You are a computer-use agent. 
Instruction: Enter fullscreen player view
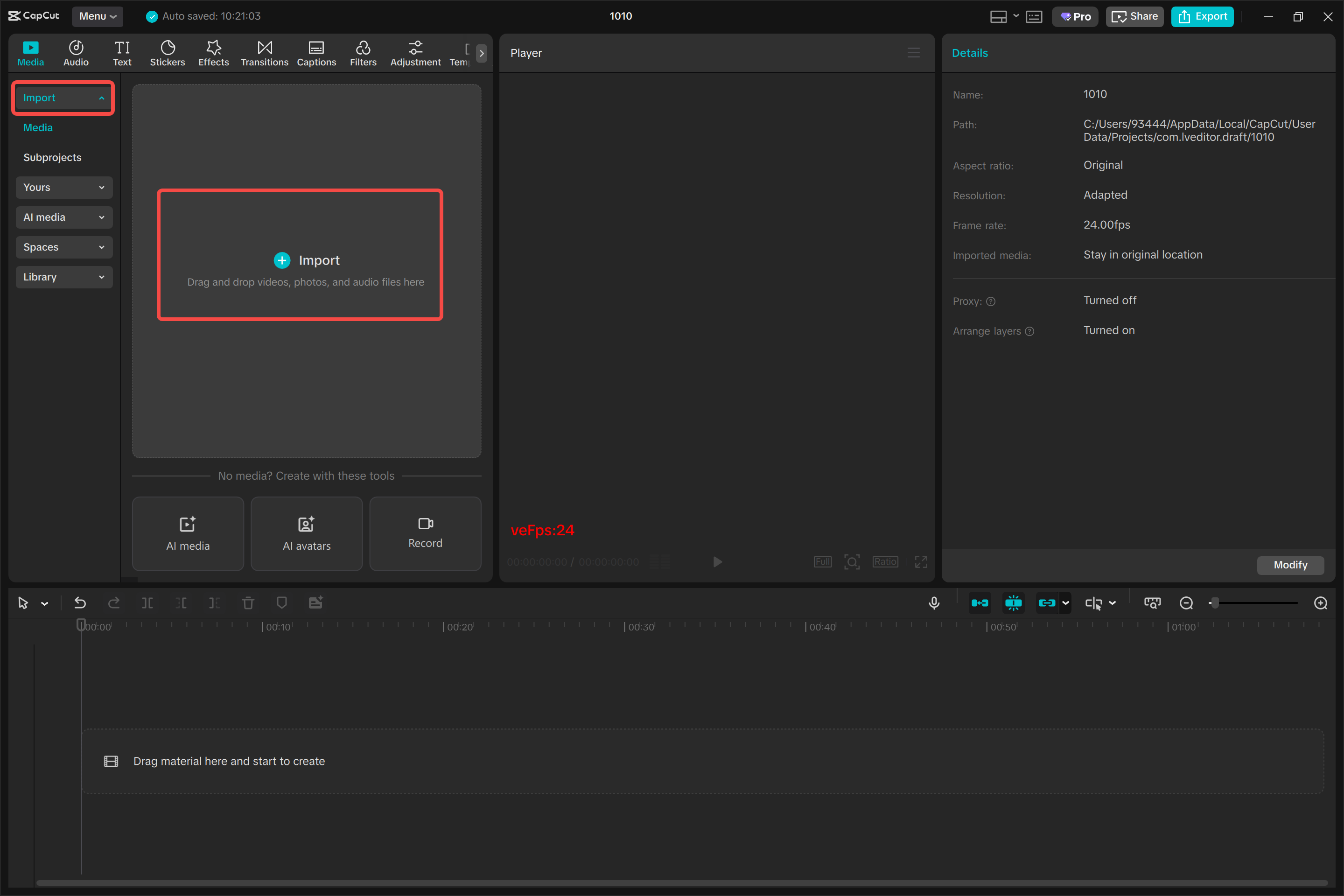[x=921, y=562]
